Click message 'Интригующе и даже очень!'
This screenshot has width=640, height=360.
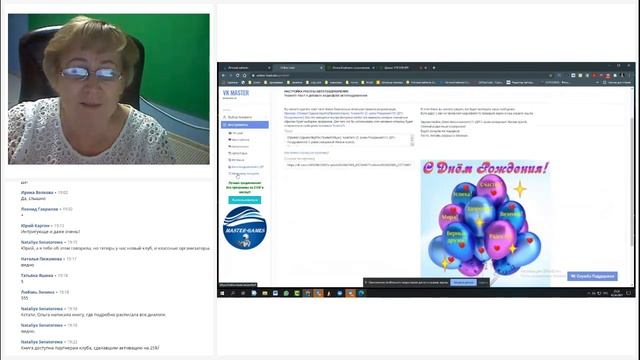click(50, 231)
